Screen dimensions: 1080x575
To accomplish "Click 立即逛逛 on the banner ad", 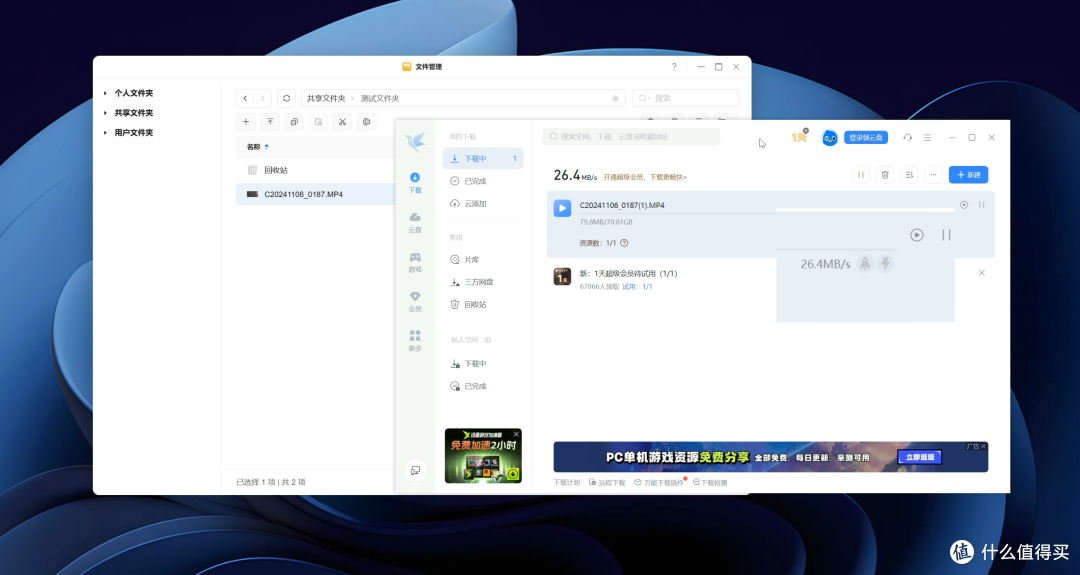I will (920, 457).
